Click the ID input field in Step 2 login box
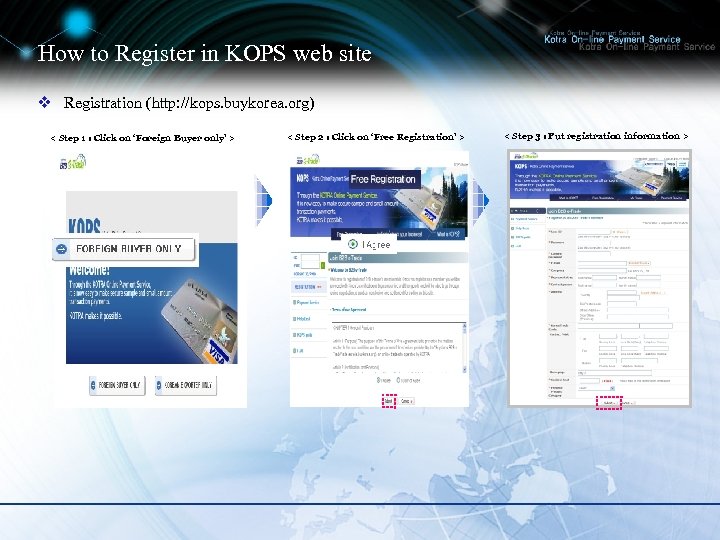This screenshot has width=720, height=540. click(310, 257)
